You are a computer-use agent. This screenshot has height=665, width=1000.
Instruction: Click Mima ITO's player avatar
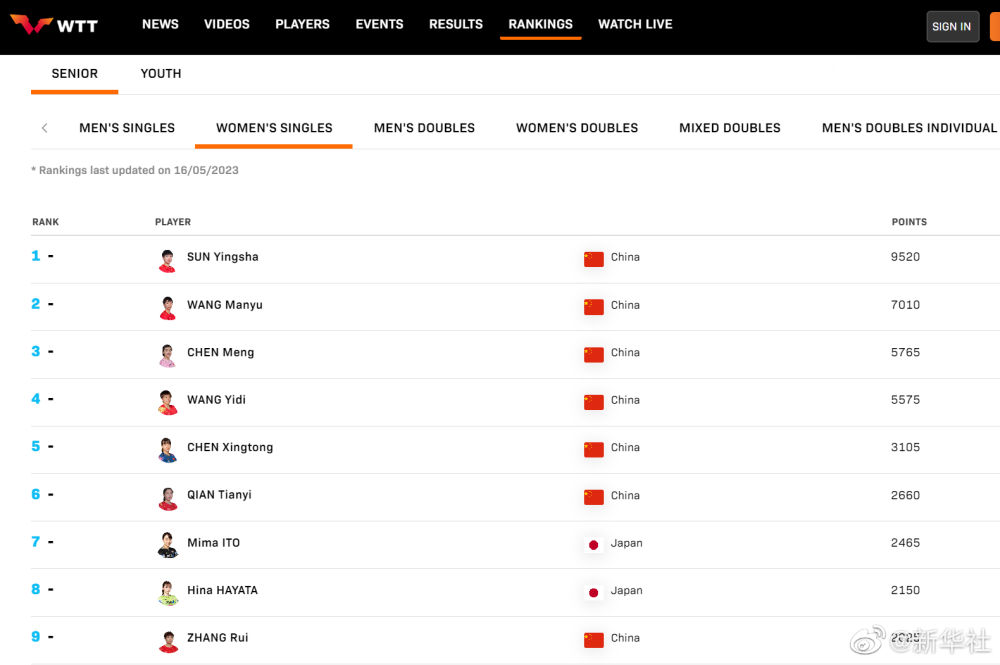tap(167, 545)
